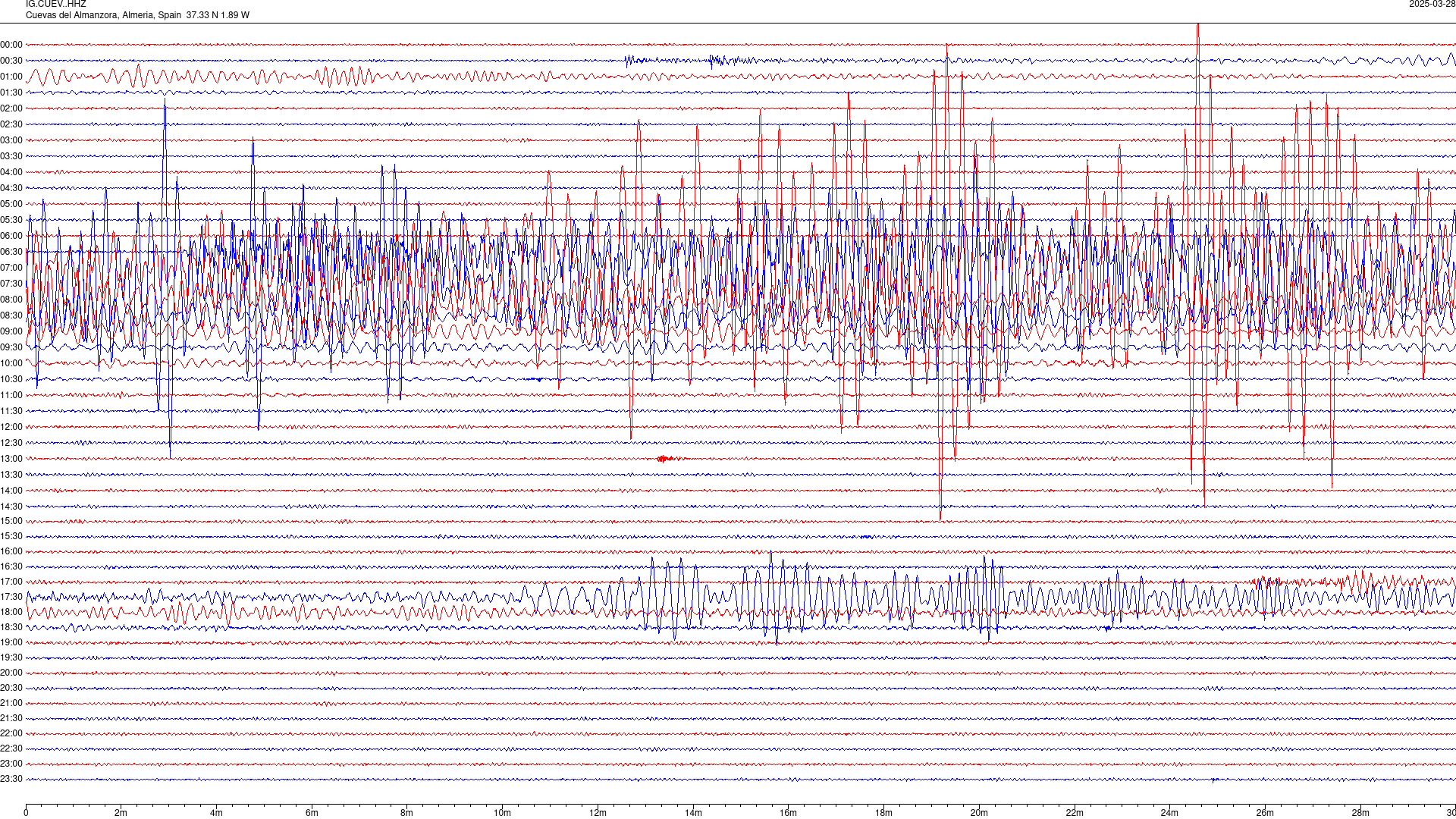Click the 6m tick on time axis
1456x819 pixels.
[312, 813]
